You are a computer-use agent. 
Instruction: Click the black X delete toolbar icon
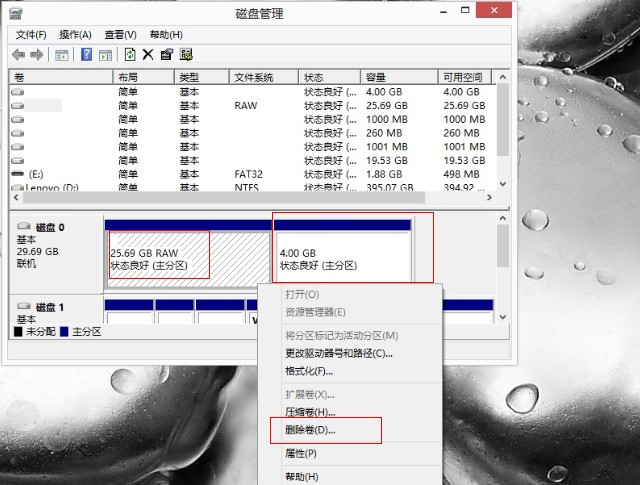[x=148, y=54]
